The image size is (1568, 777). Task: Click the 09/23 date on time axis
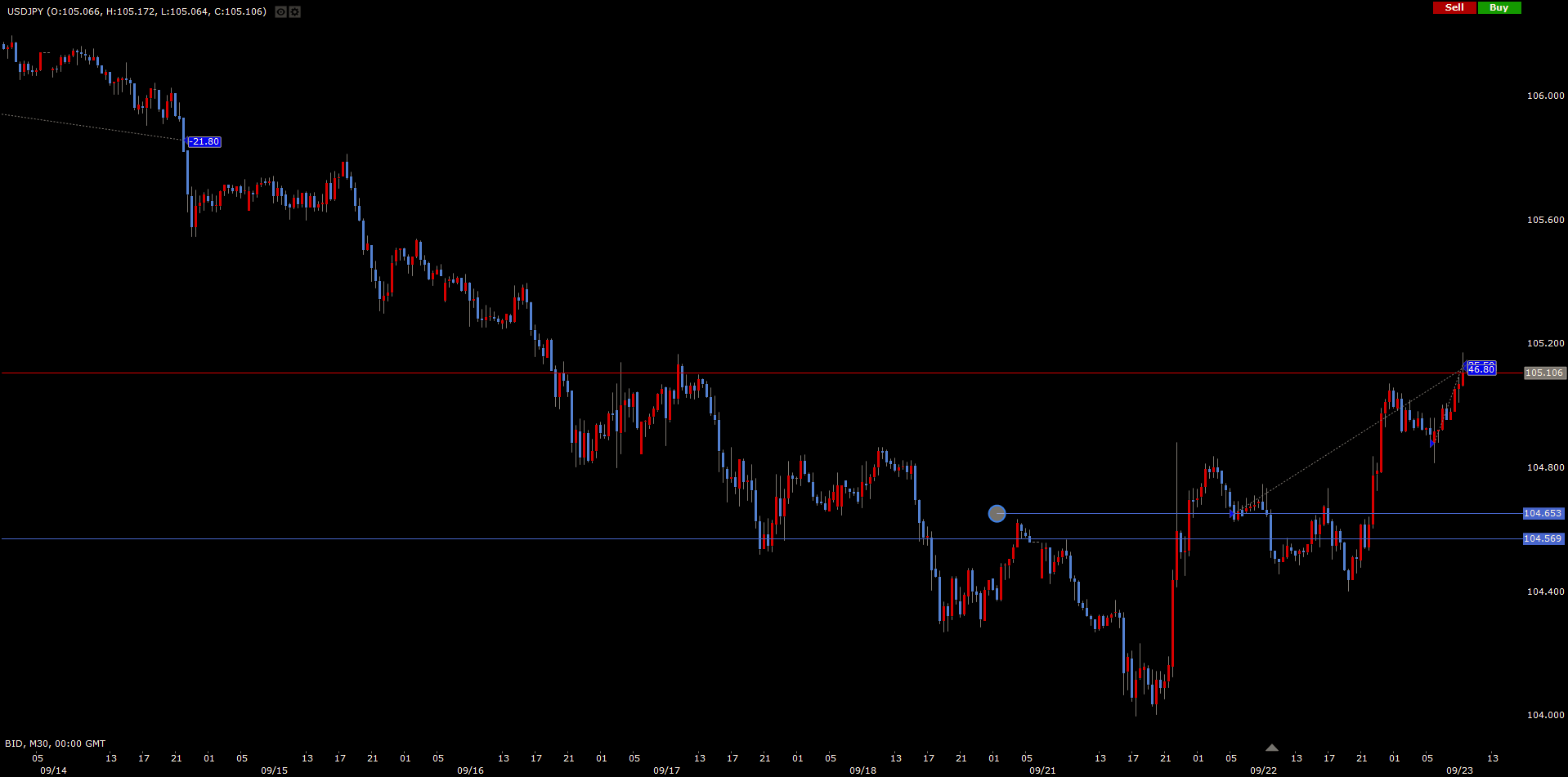click(x=1459, y=770)
